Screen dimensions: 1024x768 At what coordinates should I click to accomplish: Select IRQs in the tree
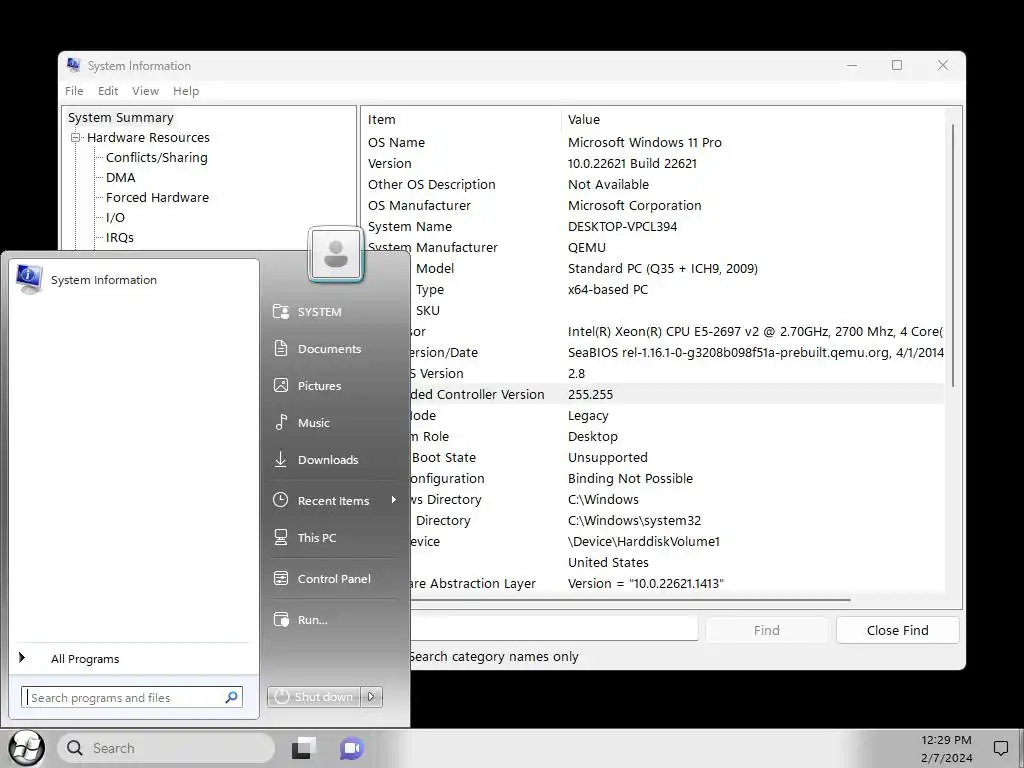(120, 238)
